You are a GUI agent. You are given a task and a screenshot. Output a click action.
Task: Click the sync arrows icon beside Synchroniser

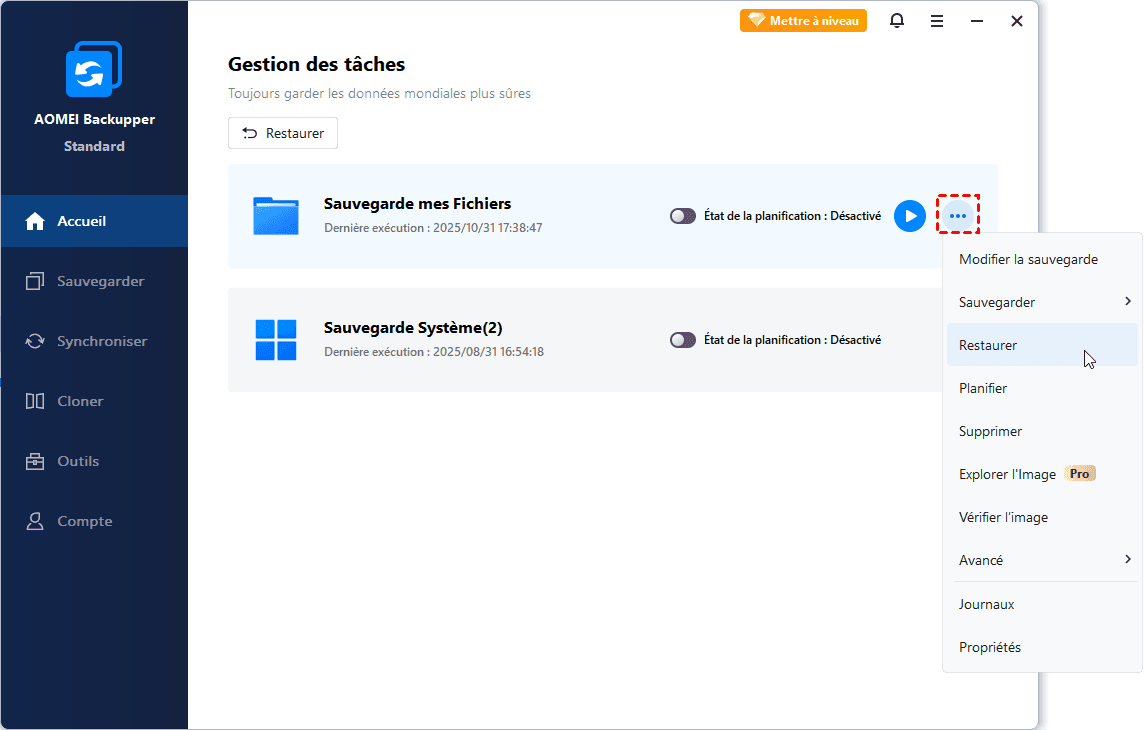[35, 341]
